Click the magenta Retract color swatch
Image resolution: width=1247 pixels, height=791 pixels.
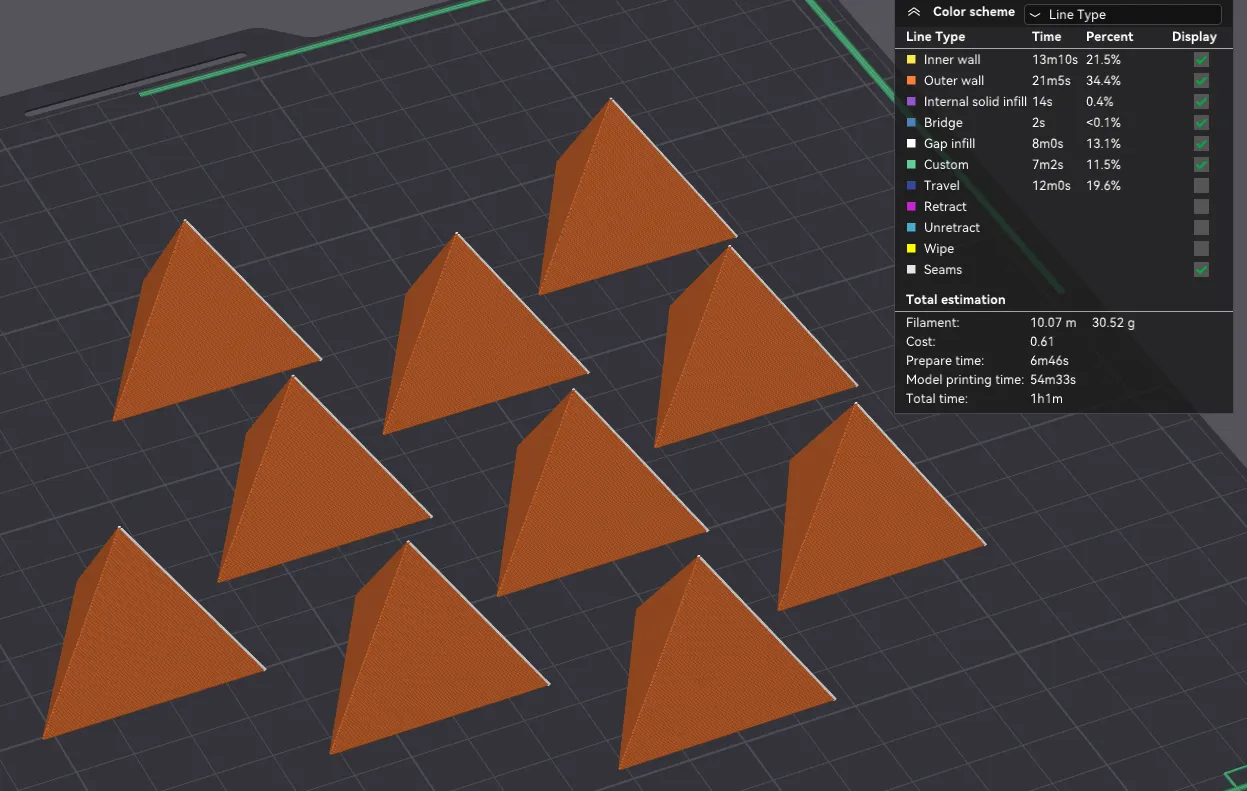click(x=911, y=207)
